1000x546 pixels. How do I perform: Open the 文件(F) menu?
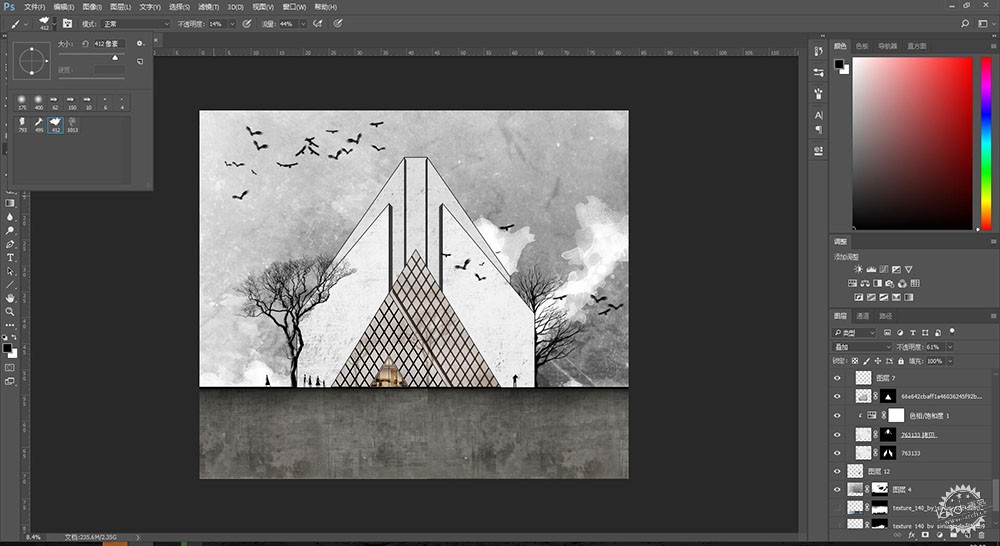coord(34,7)
